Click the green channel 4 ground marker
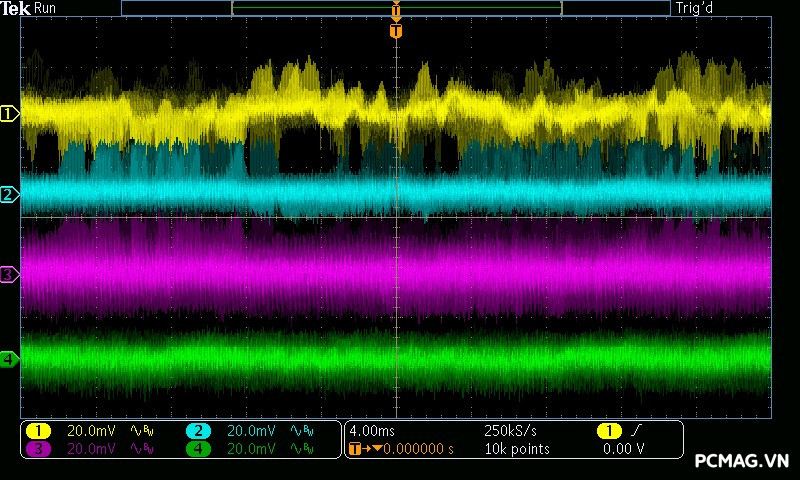800x480 pixels. tap(10, 359)
